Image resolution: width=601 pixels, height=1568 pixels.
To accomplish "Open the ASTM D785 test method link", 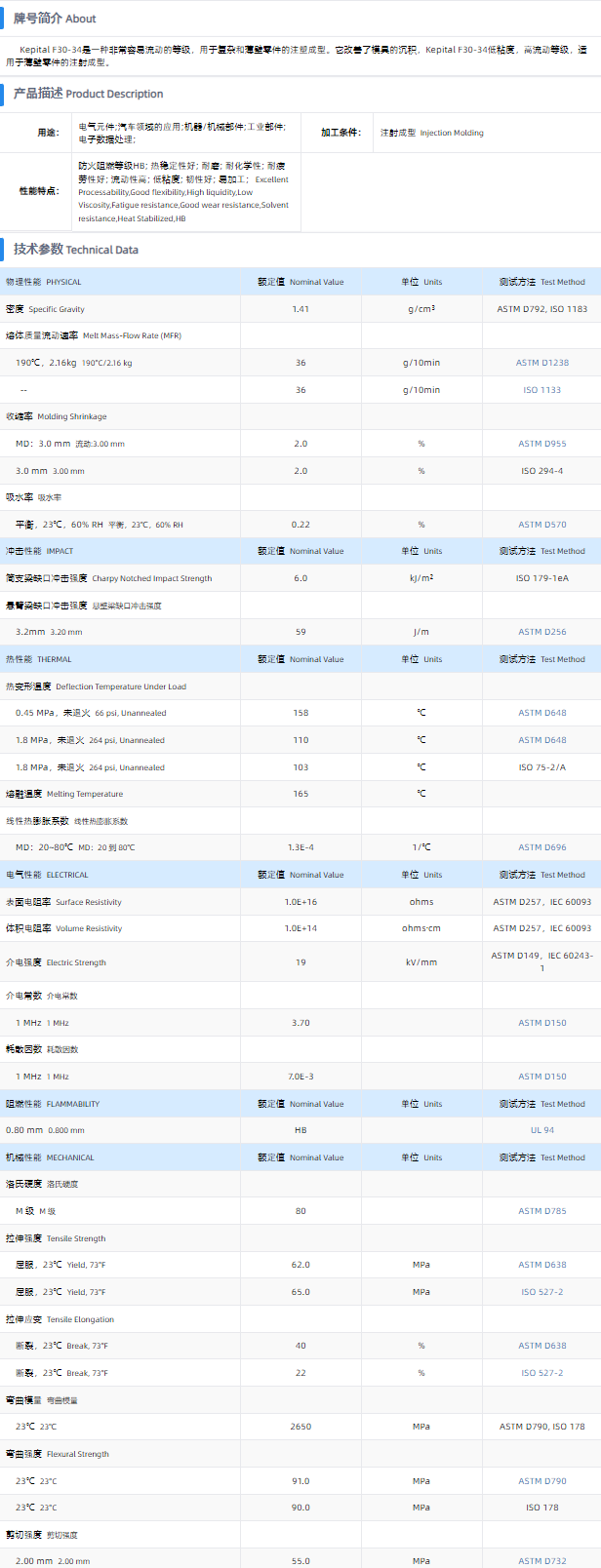I will coord(542,1211).
